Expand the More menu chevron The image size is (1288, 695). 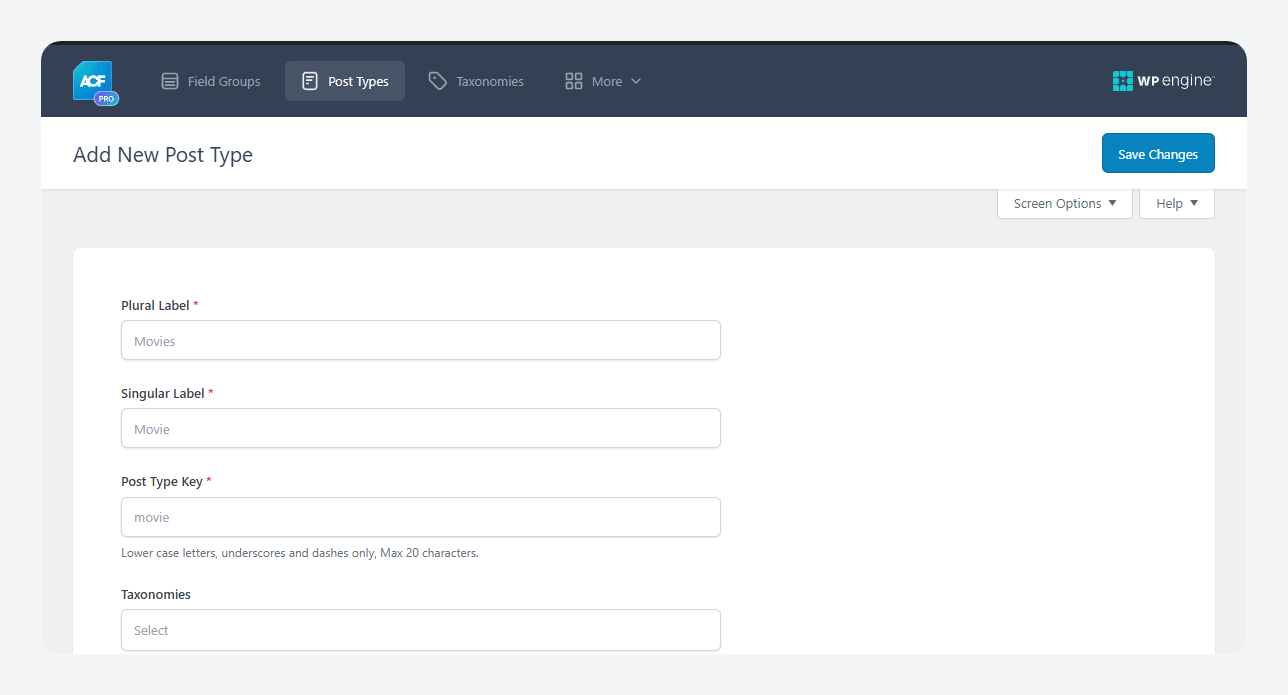click(x=636, y=81)
